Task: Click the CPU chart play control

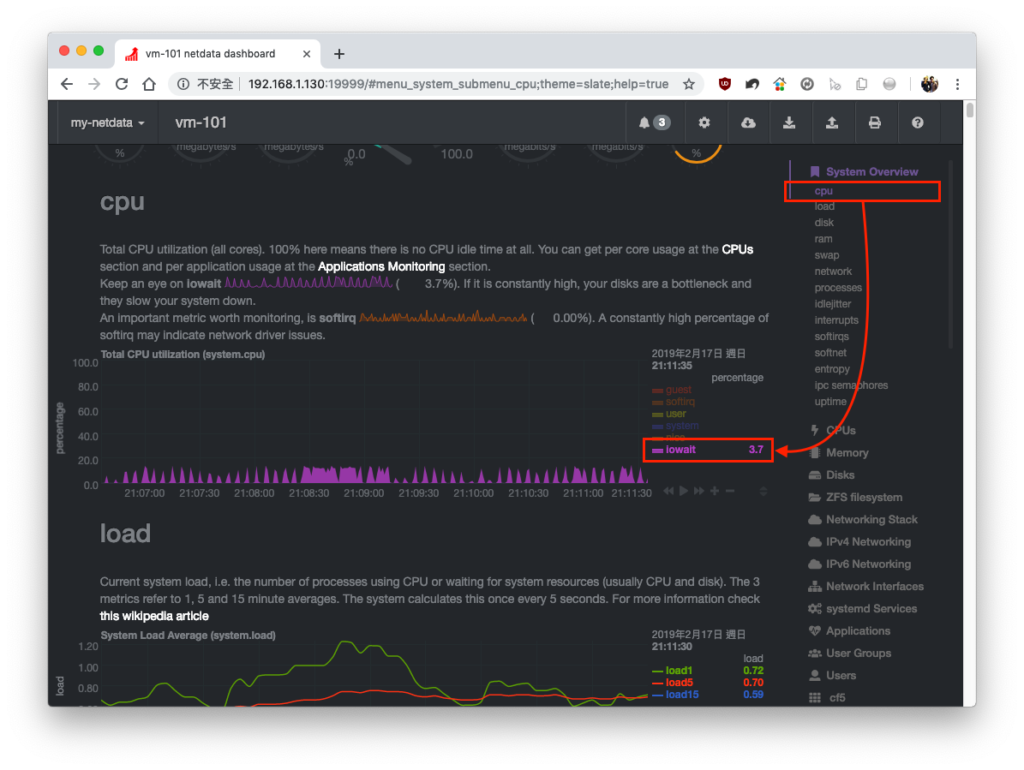Action: click(683, 490)
